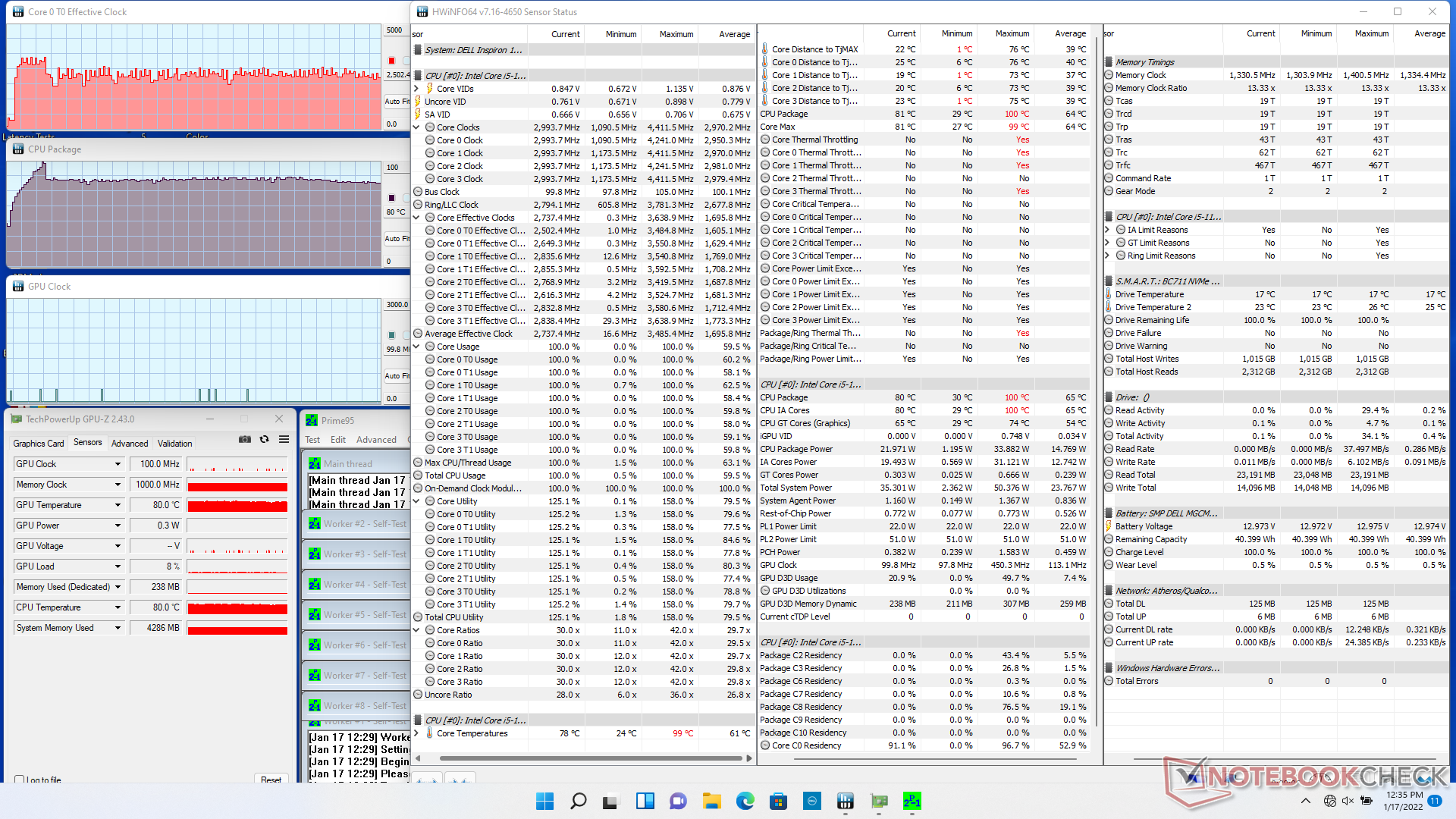Click the Prime95 icon on the taskbar
This screenshot has width=1456, height=819.
click(912, 801)
